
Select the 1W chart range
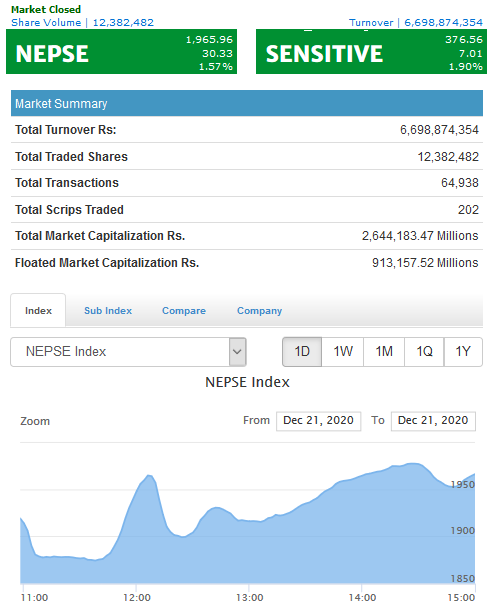(x=343, y=351)
